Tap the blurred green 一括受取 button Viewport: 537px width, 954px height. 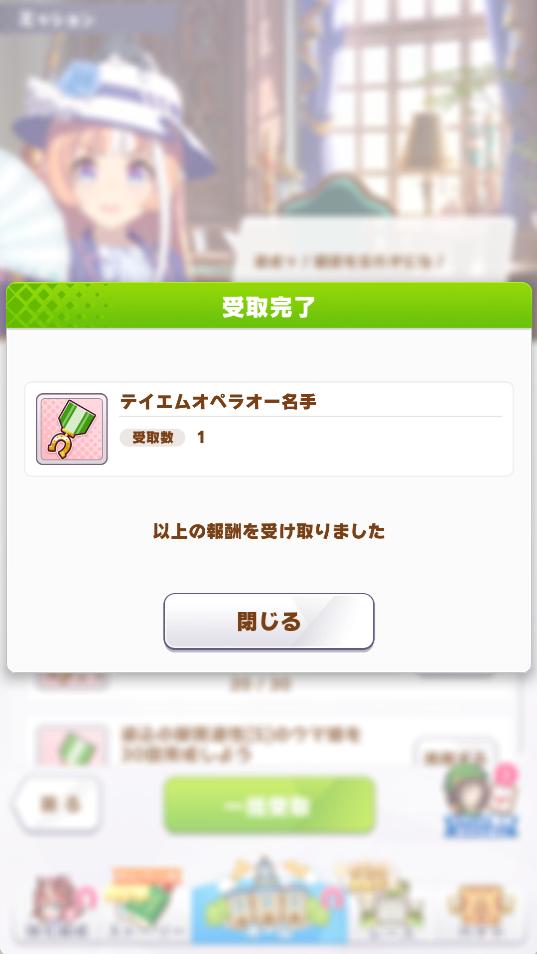tap(269, 806)
